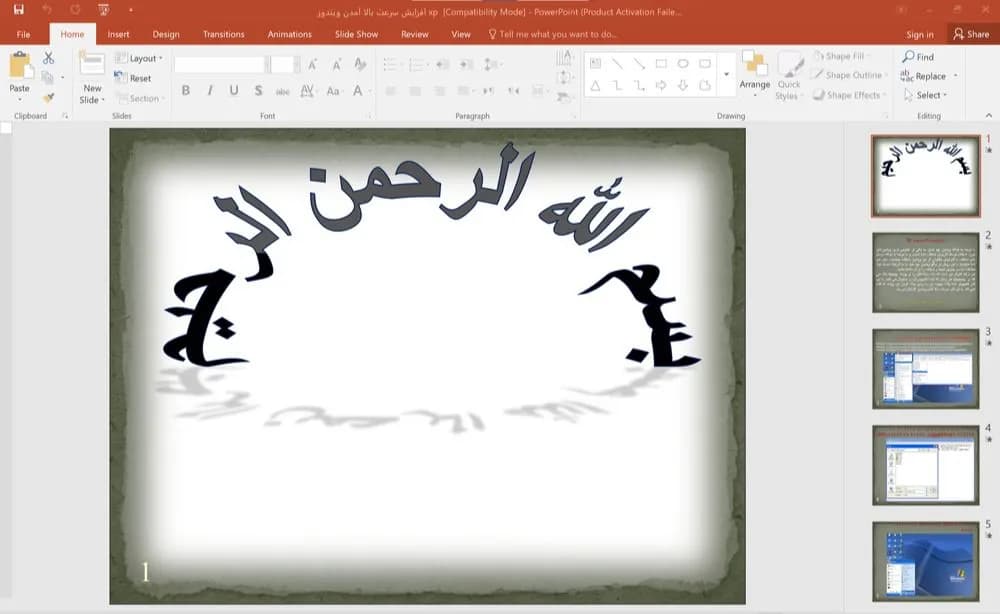
Task: Toggle Align Right paragraph
Action: click(439, 91)
